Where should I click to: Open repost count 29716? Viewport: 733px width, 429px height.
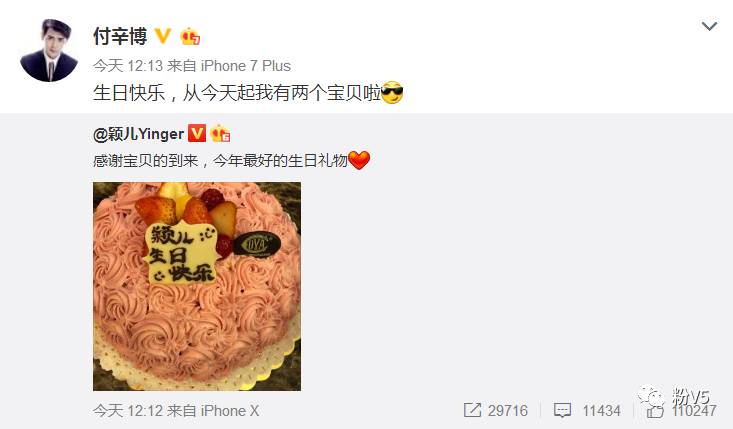click(x=508, y=411)
